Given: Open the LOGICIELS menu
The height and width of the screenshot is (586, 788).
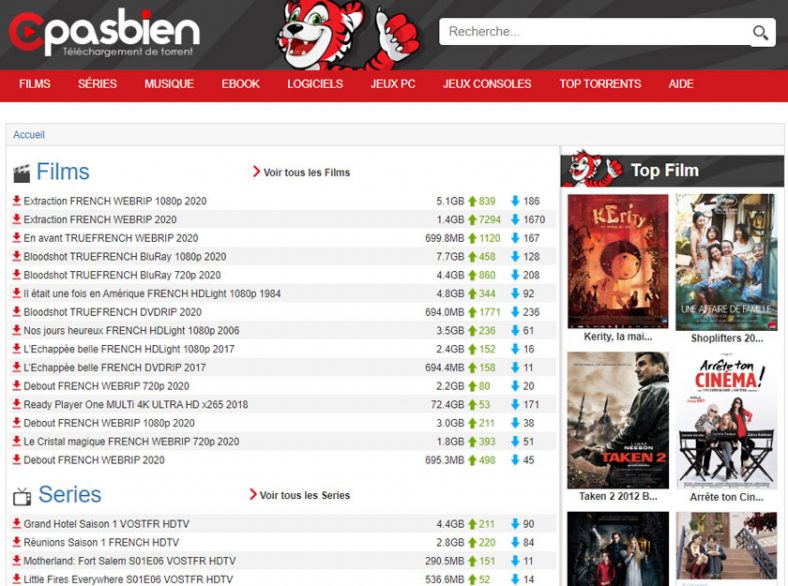Looking at the screenshot, I should click(x=315, y=84).
